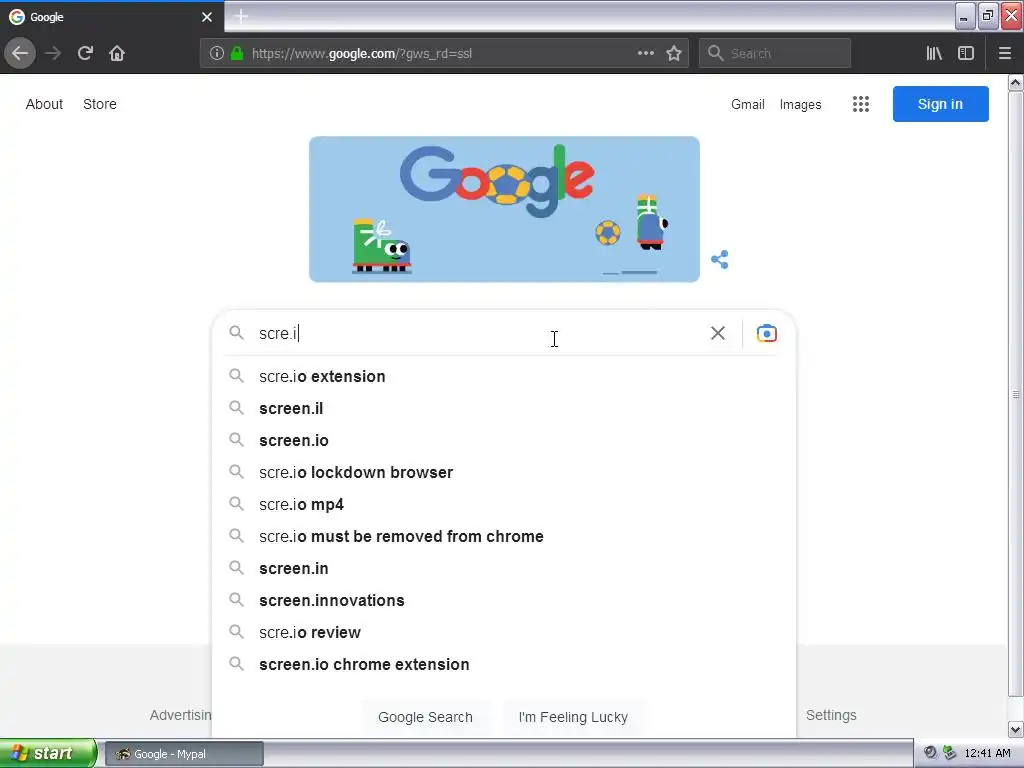Choose suggestion scre.io mp4
The width and height of the screenshot is (1024, 768).
click(504, 504)
